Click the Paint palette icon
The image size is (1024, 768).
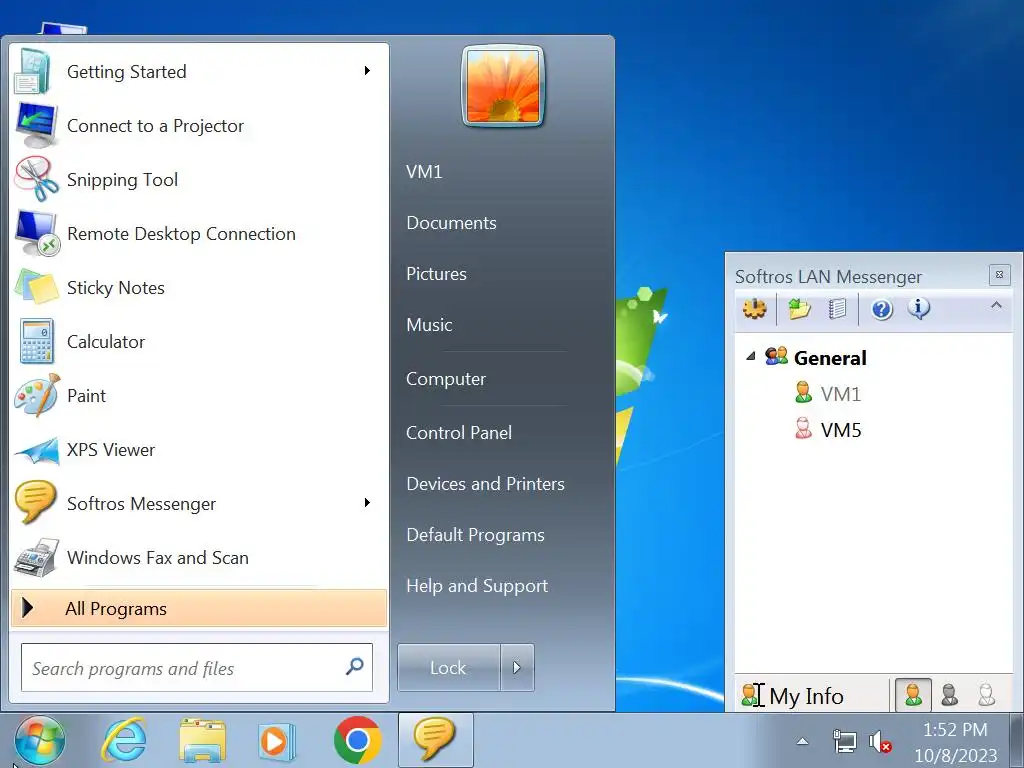coord(37,395)
